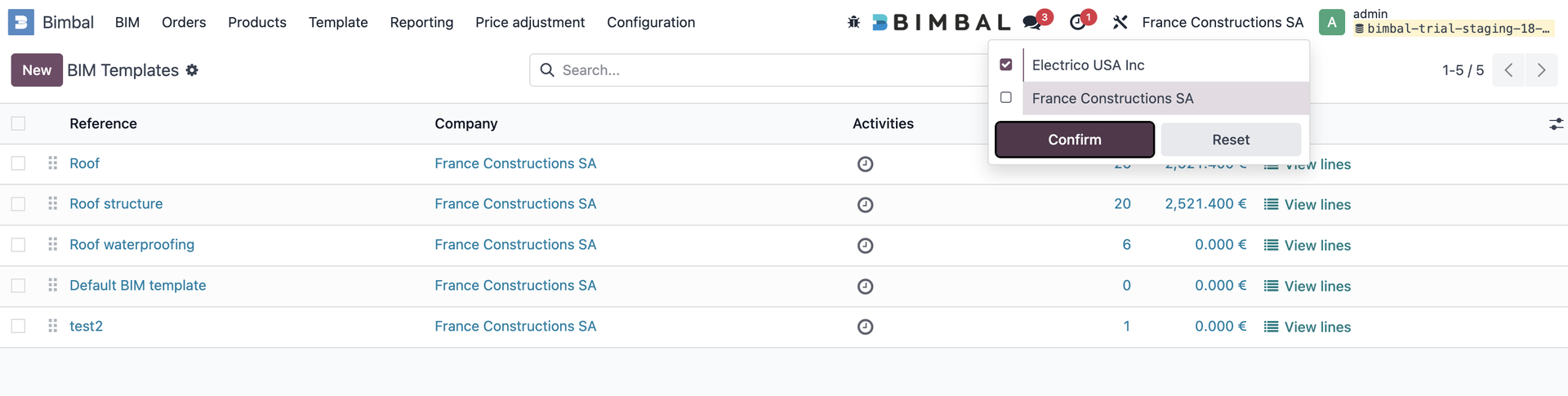Focus the Search input field
Image resolution: width=1568 pixels, height=396 pixels.
[768, 70]
